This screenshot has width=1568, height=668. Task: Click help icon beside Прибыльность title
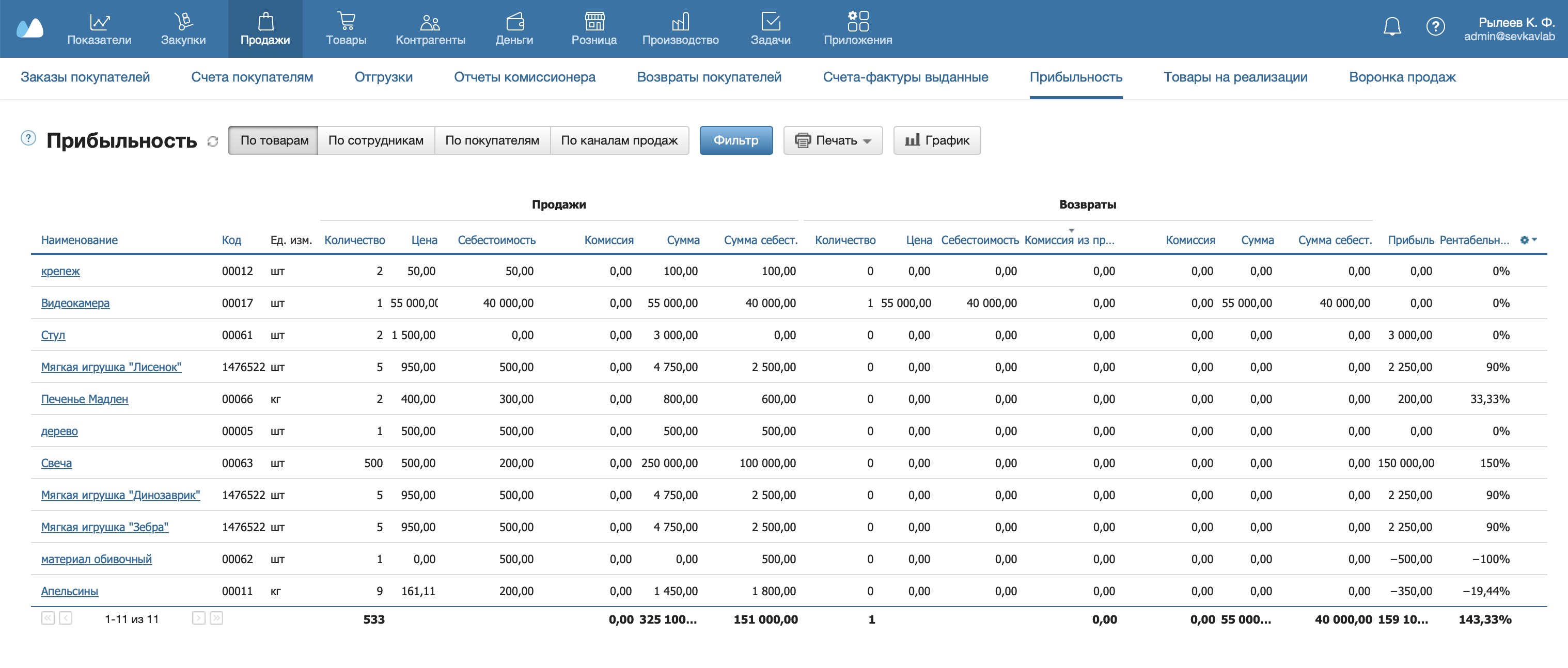coord(28,138)
